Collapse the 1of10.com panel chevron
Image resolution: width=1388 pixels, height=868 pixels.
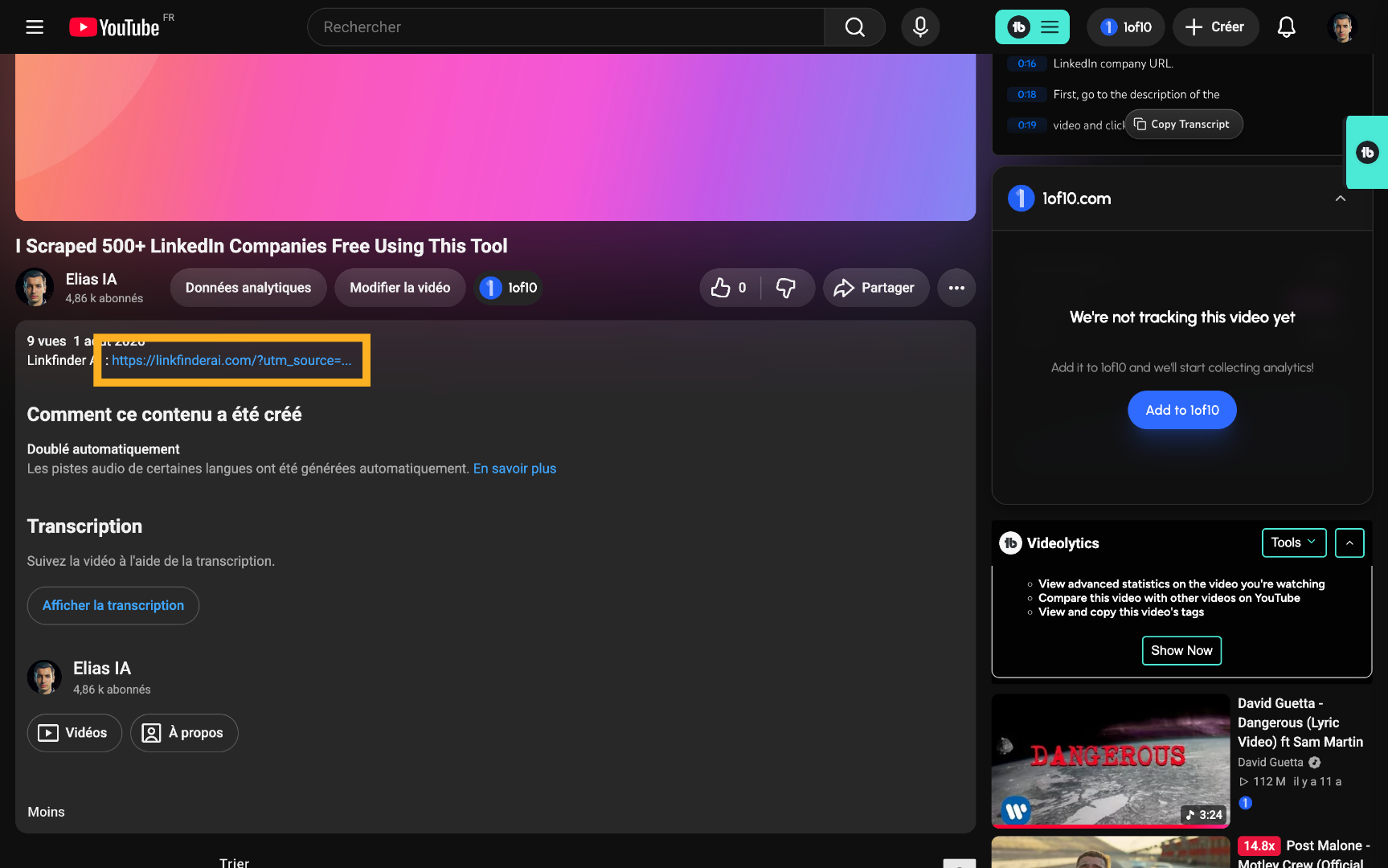pyautogui.click(x=1341, y=199)
